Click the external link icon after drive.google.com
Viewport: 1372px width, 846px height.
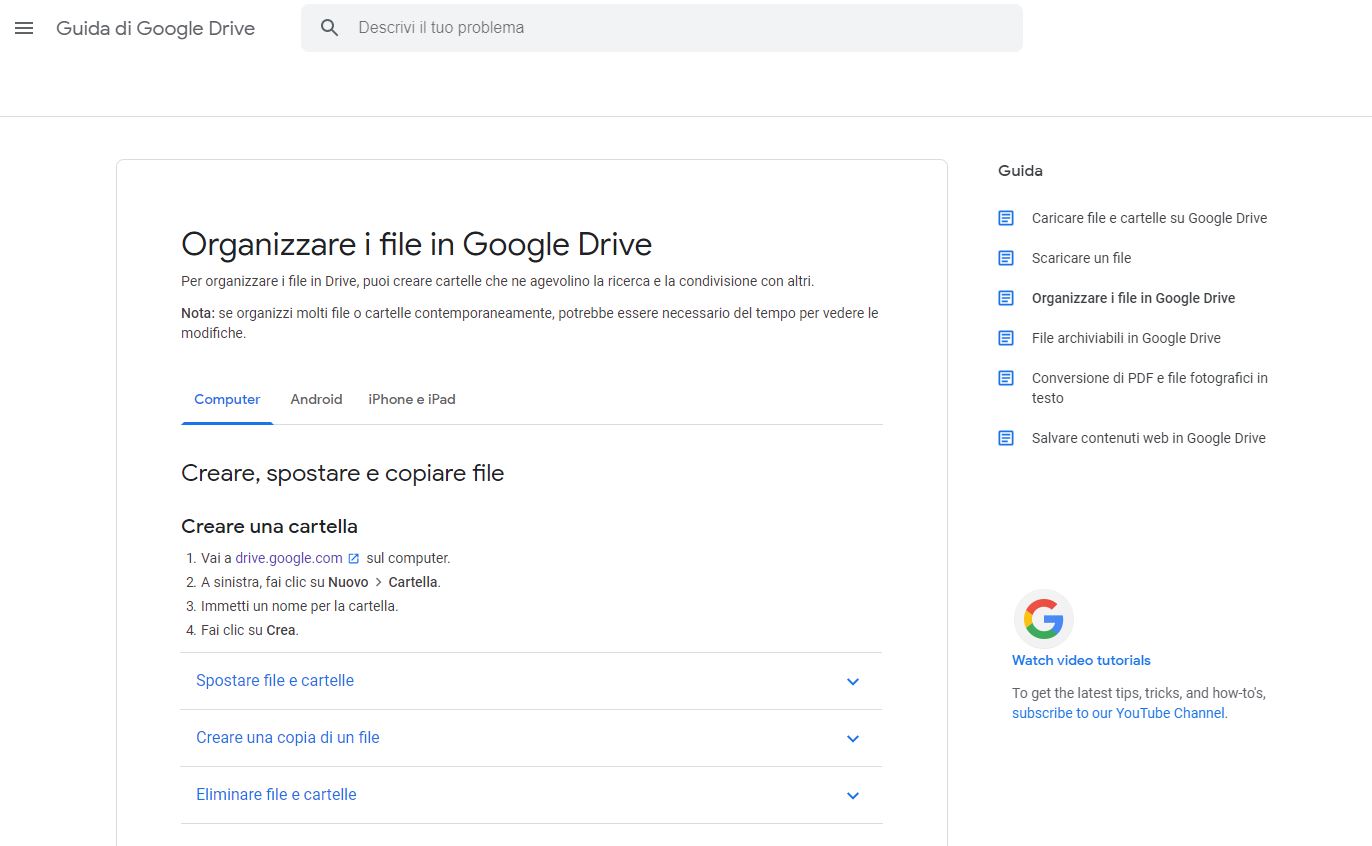click(x=353, y=559)
